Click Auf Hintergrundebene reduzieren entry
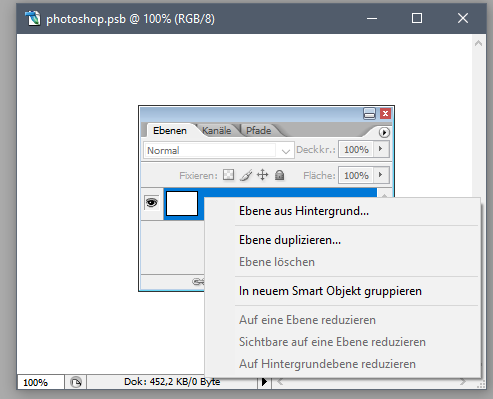This screenshot has height=399, width=493. tap(343, 364)
